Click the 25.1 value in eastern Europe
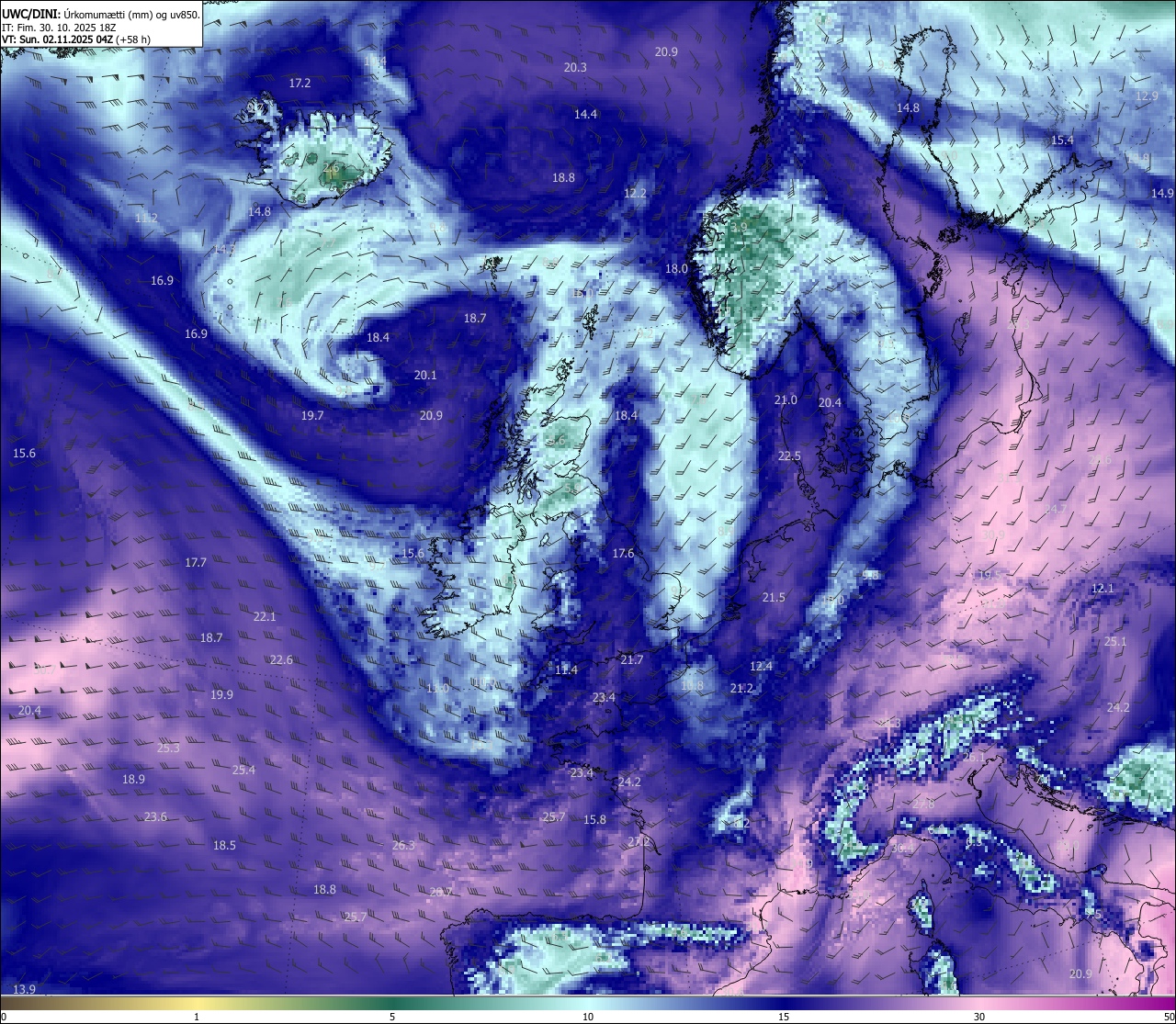This screenshot has width=1176, height=1024. coord(1115,641)
